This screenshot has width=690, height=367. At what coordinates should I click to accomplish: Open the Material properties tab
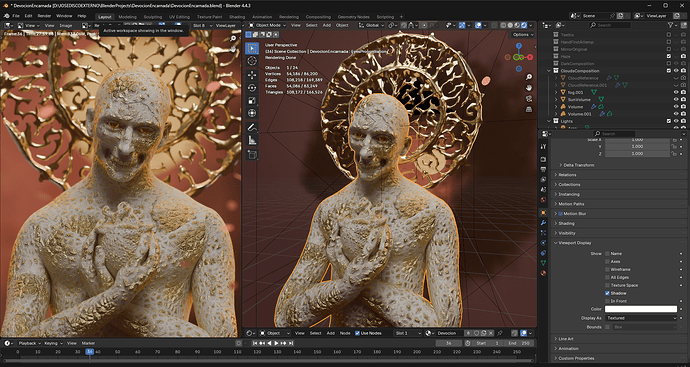coord(543,273)
